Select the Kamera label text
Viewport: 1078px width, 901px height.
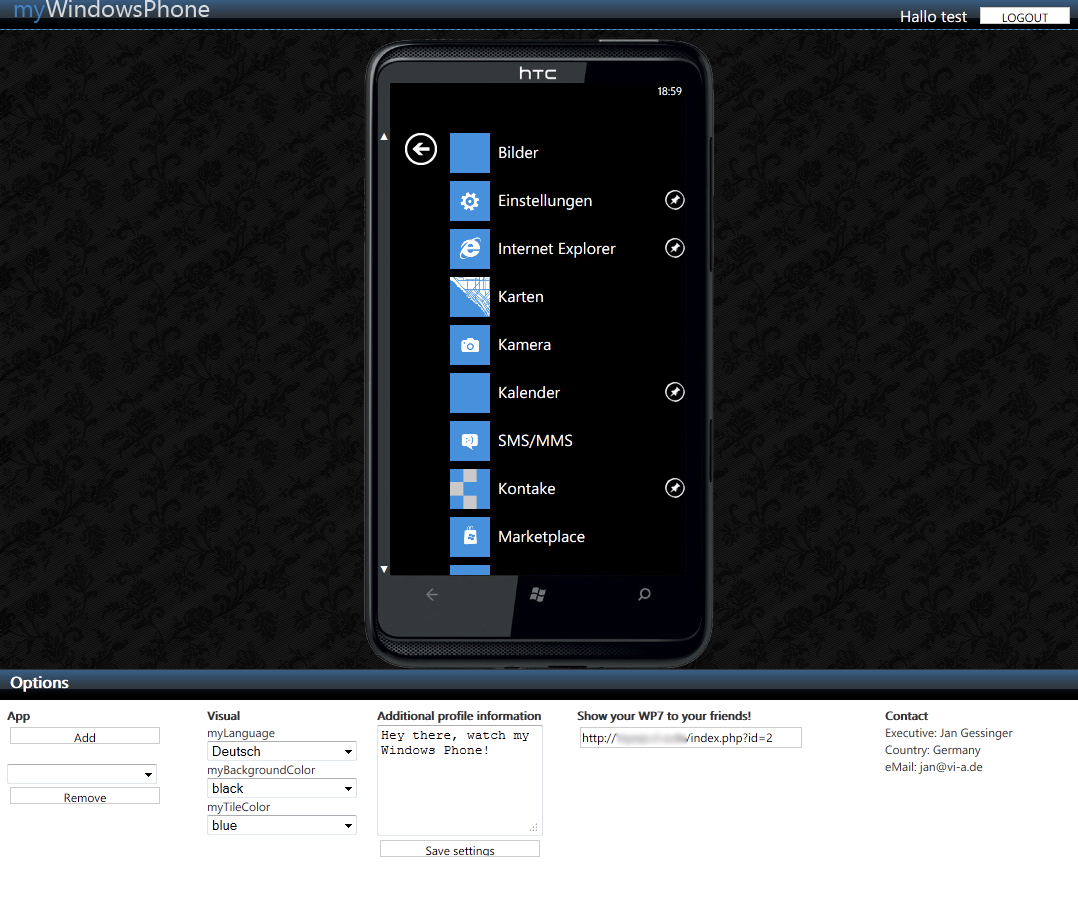click(525, 345)
